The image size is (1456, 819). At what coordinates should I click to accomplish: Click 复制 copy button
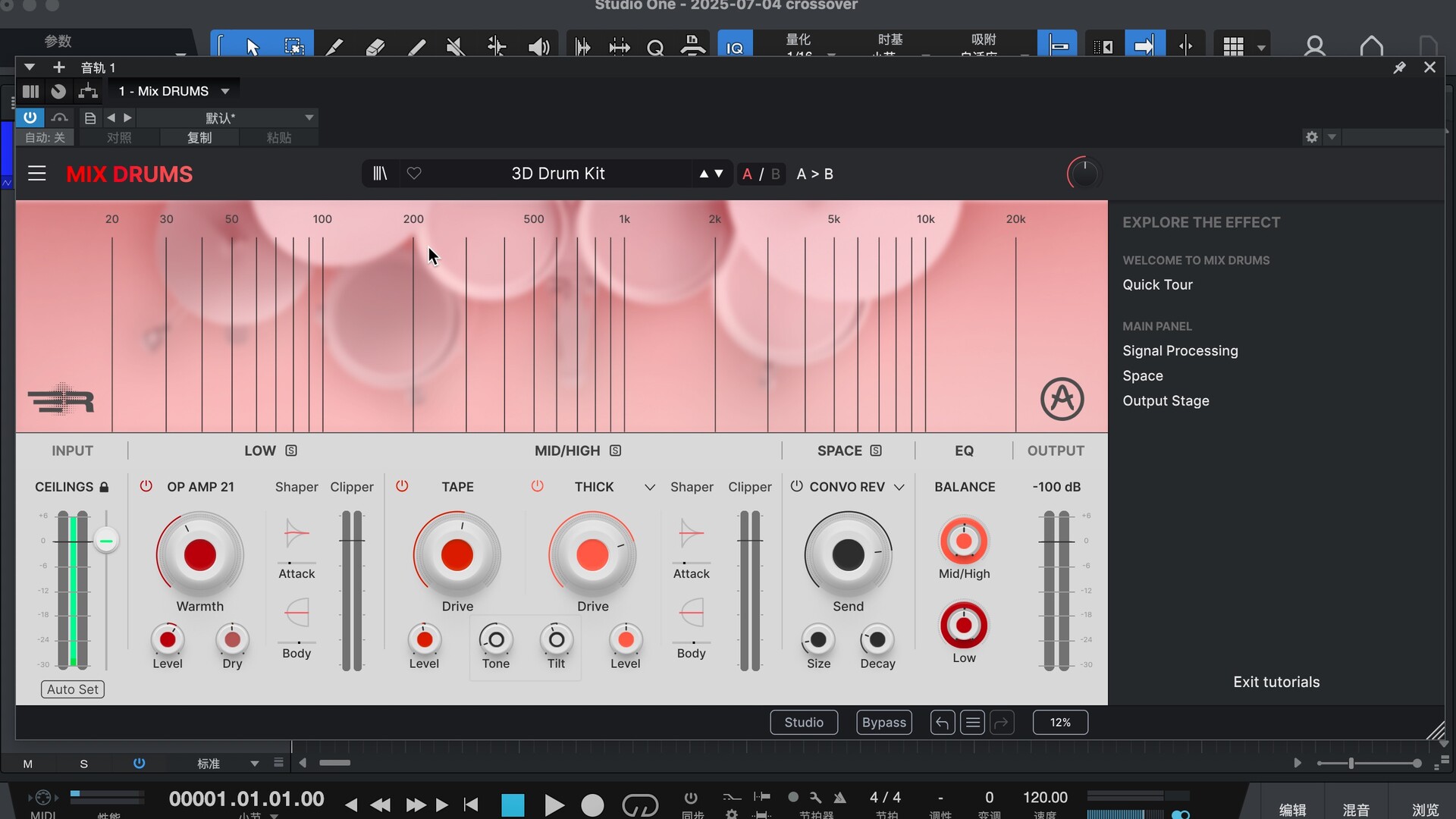[199, 137]
